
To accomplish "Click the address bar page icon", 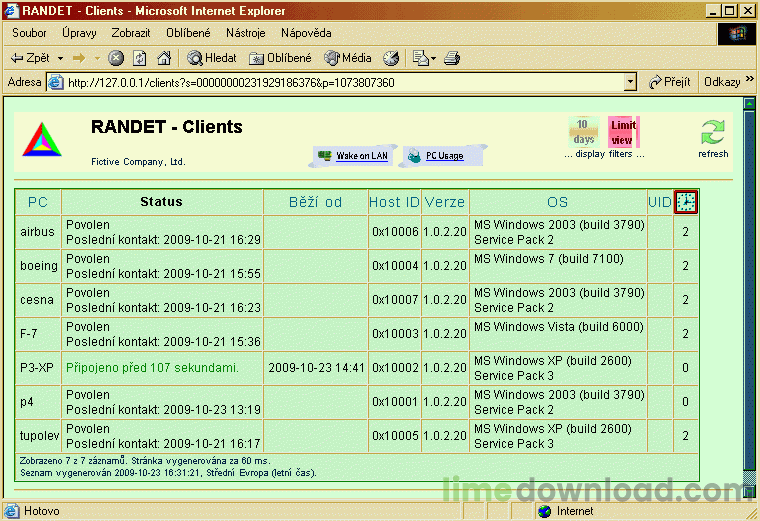I will coord(56,82).
